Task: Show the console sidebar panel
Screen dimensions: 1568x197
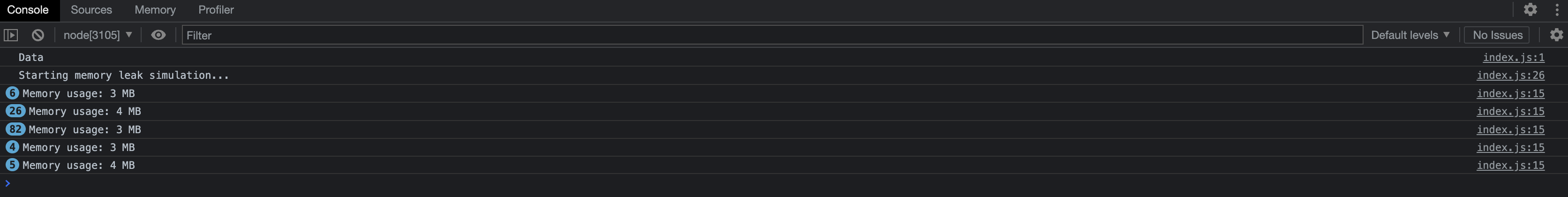Action: click(11, 35)
